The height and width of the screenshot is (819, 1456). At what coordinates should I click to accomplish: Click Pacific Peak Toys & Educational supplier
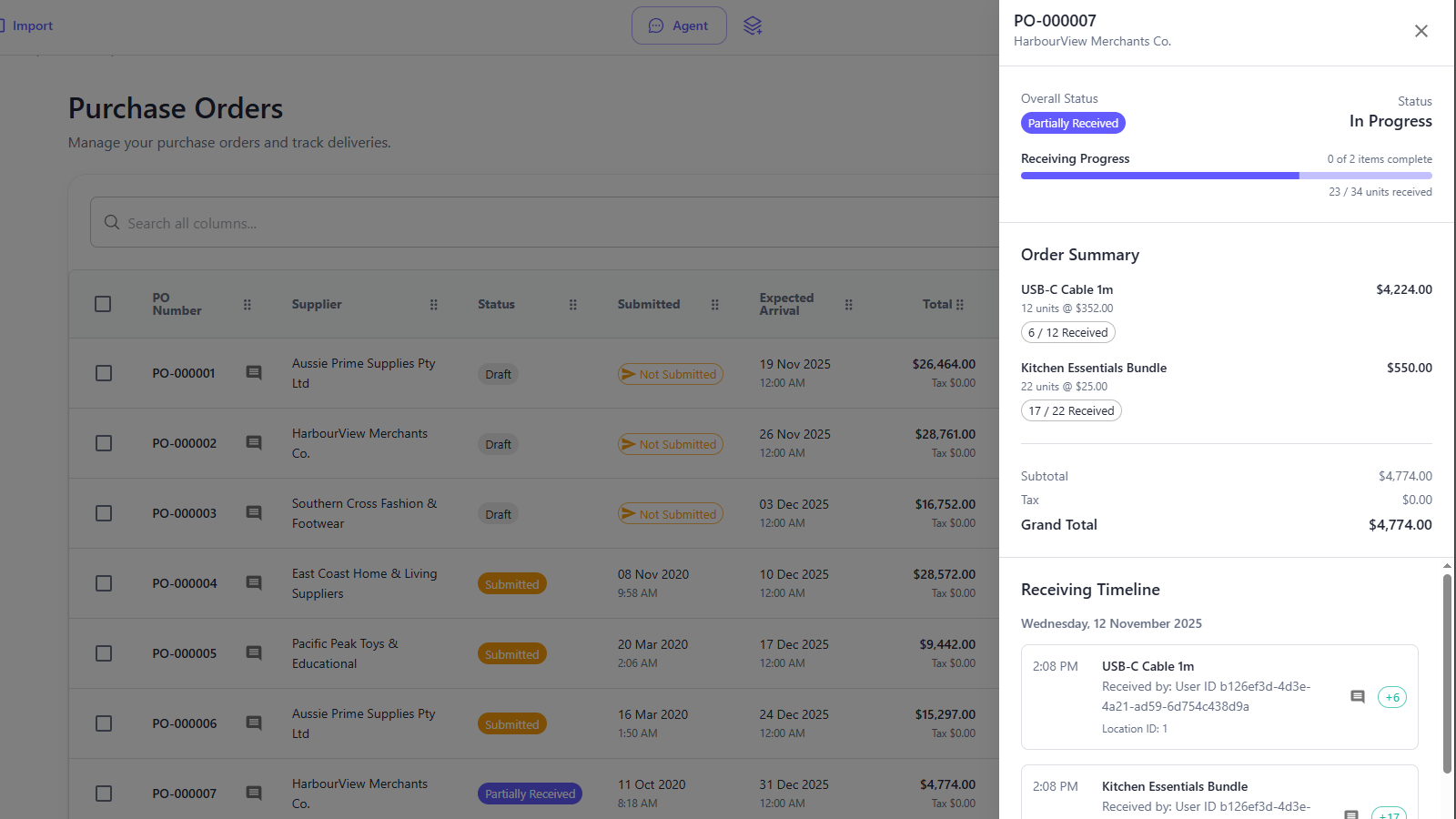[345, 653]
